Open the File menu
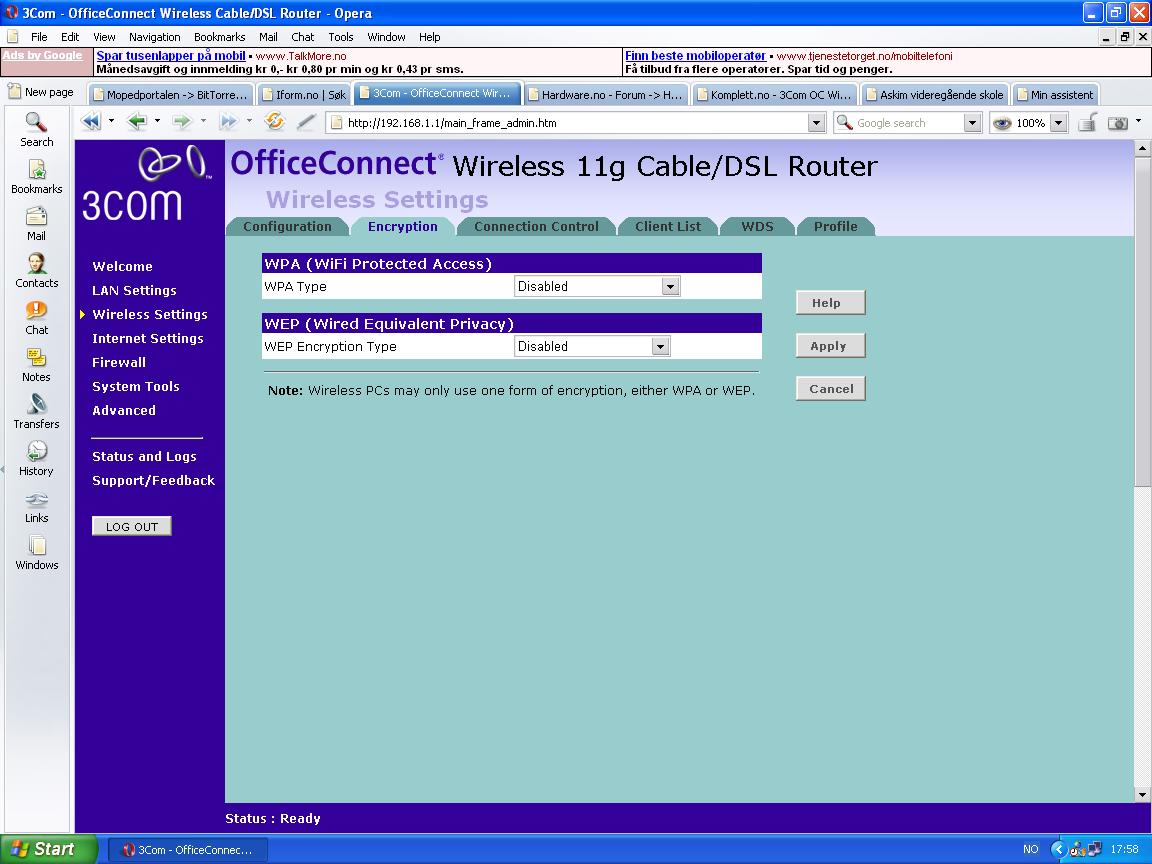Screen dimensions: 1152x864 [x=39, y=37]
